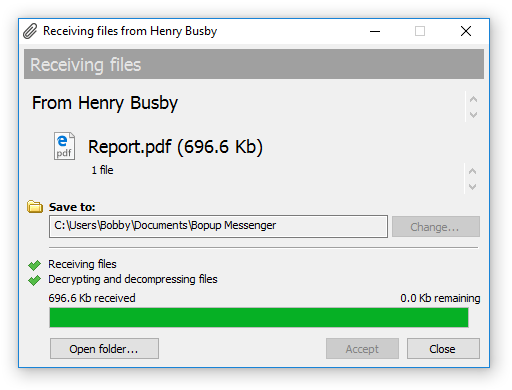Image resolution: width=512 pixels, height=390 pixels.
Task: Click the 1 file count text
Action: click(102, 170)
